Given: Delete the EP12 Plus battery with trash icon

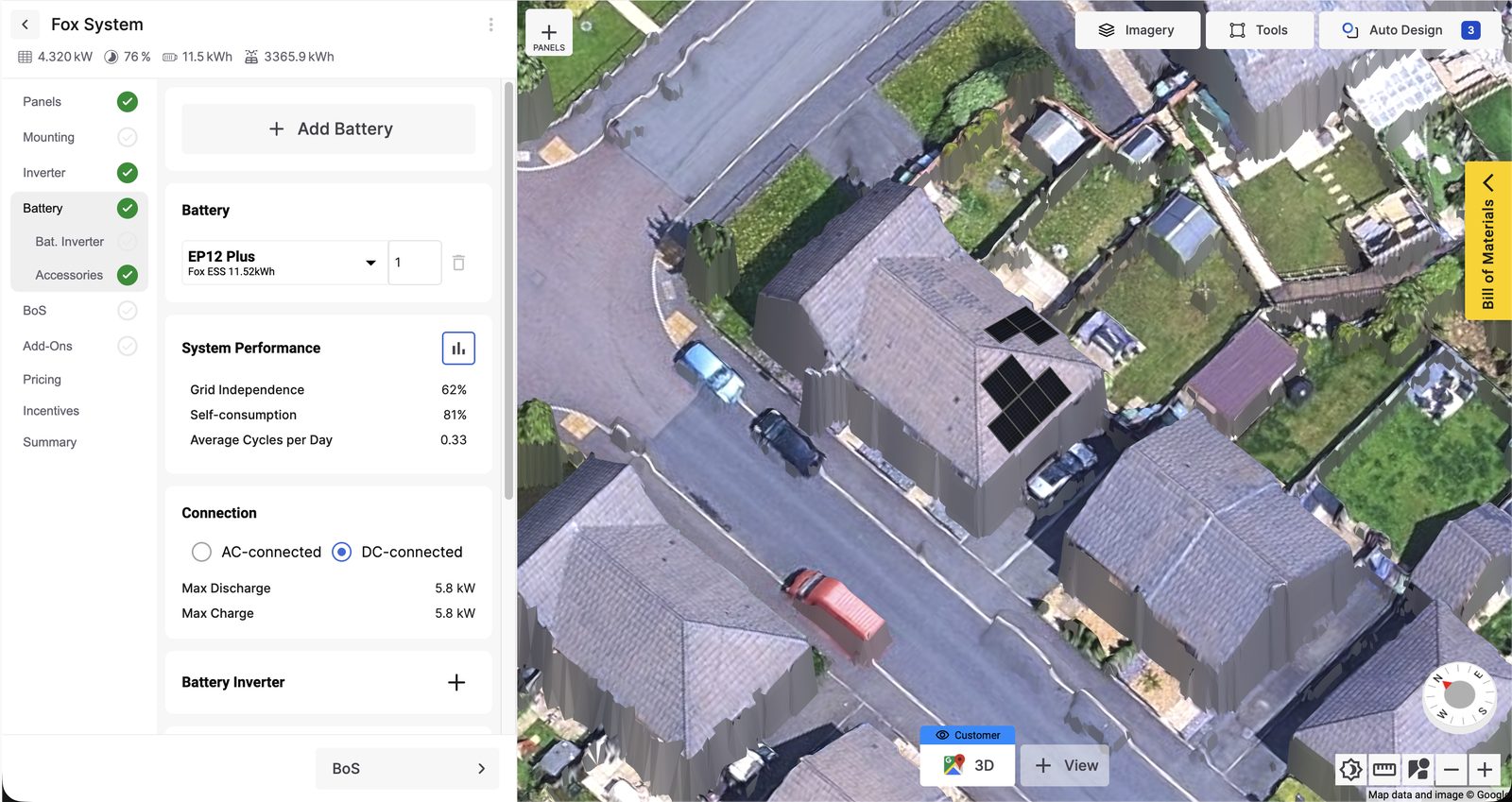Looking at the screenshot, I should click(458, 263).
